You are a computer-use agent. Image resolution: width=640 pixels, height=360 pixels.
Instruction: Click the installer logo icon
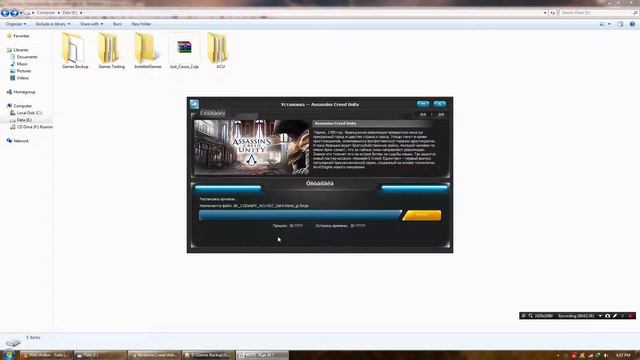pos(194,104)
